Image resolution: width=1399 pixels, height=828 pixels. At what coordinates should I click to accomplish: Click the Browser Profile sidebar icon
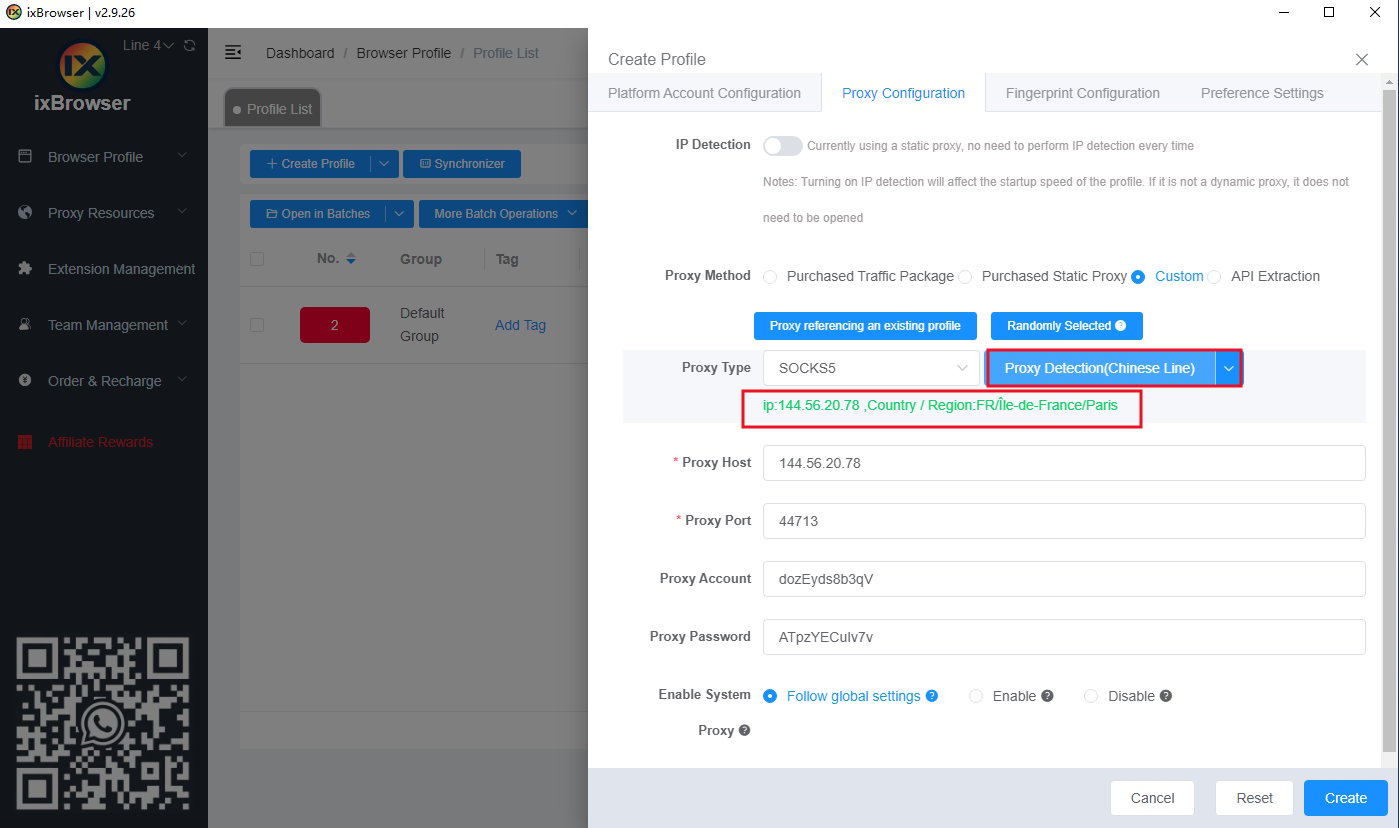click(x=26, y=157)
